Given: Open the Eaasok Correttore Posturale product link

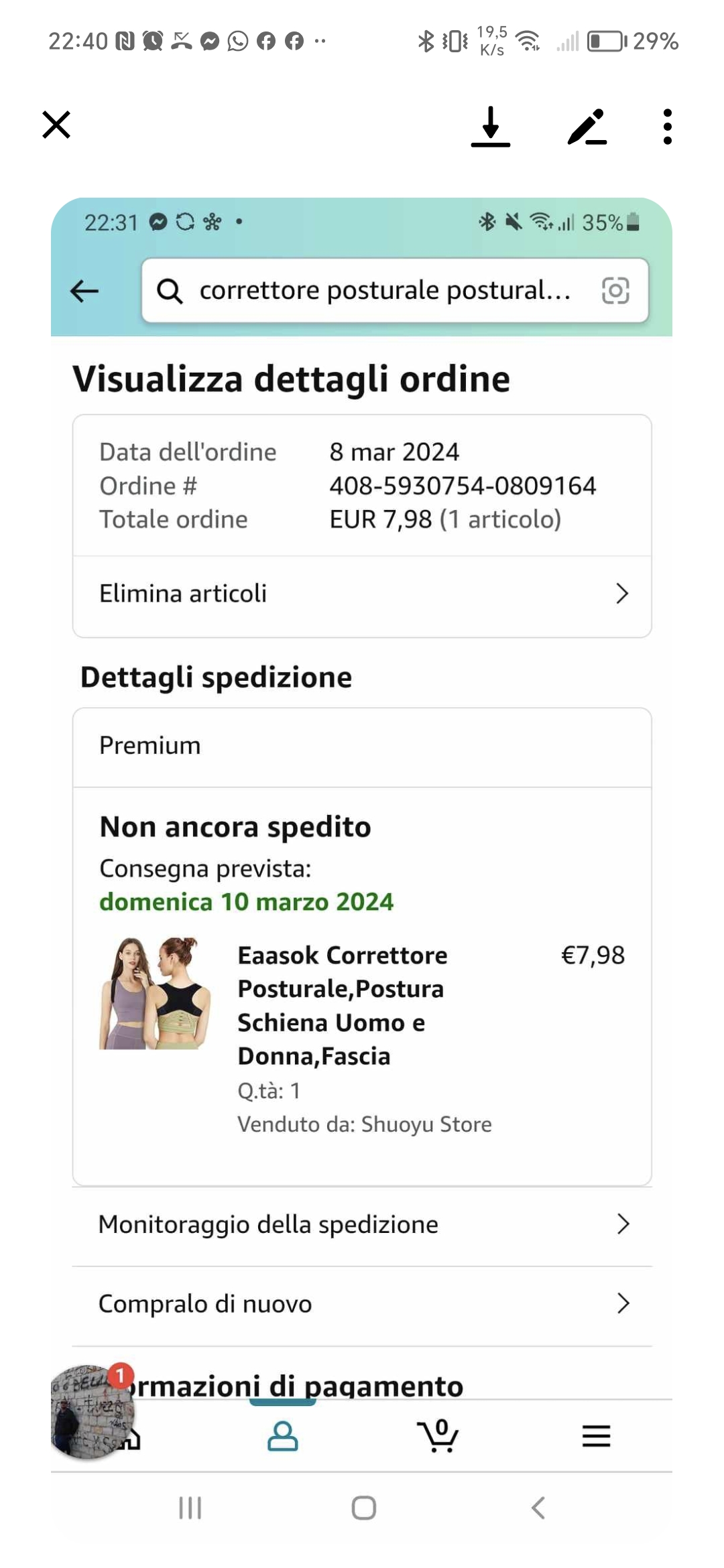Looking at the screenshot, I should click(342, 1005).
